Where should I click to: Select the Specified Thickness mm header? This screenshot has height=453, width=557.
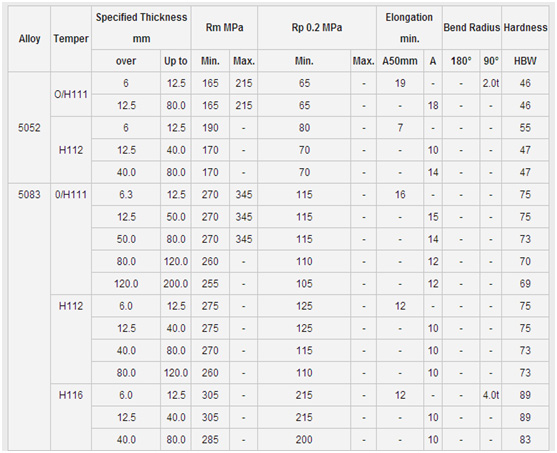coord(141,27)
